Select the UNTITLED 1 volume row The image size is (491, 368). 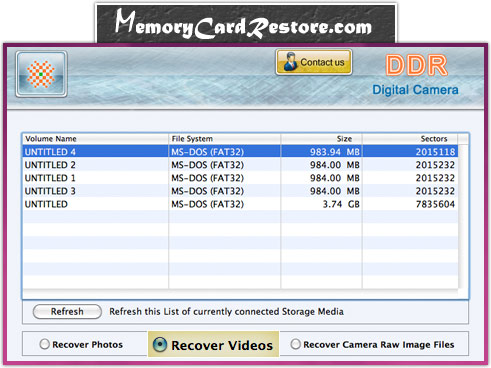240,178
